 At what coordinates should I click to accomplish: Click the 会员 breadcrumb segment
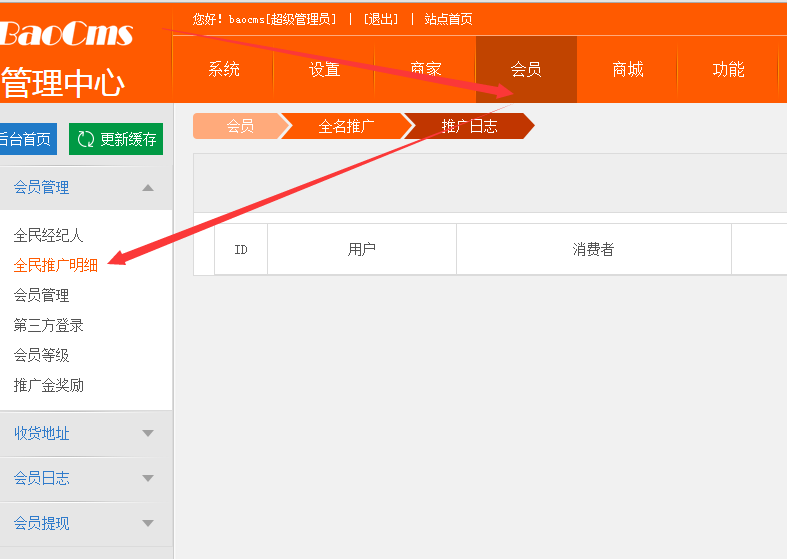tap(239, 126)
